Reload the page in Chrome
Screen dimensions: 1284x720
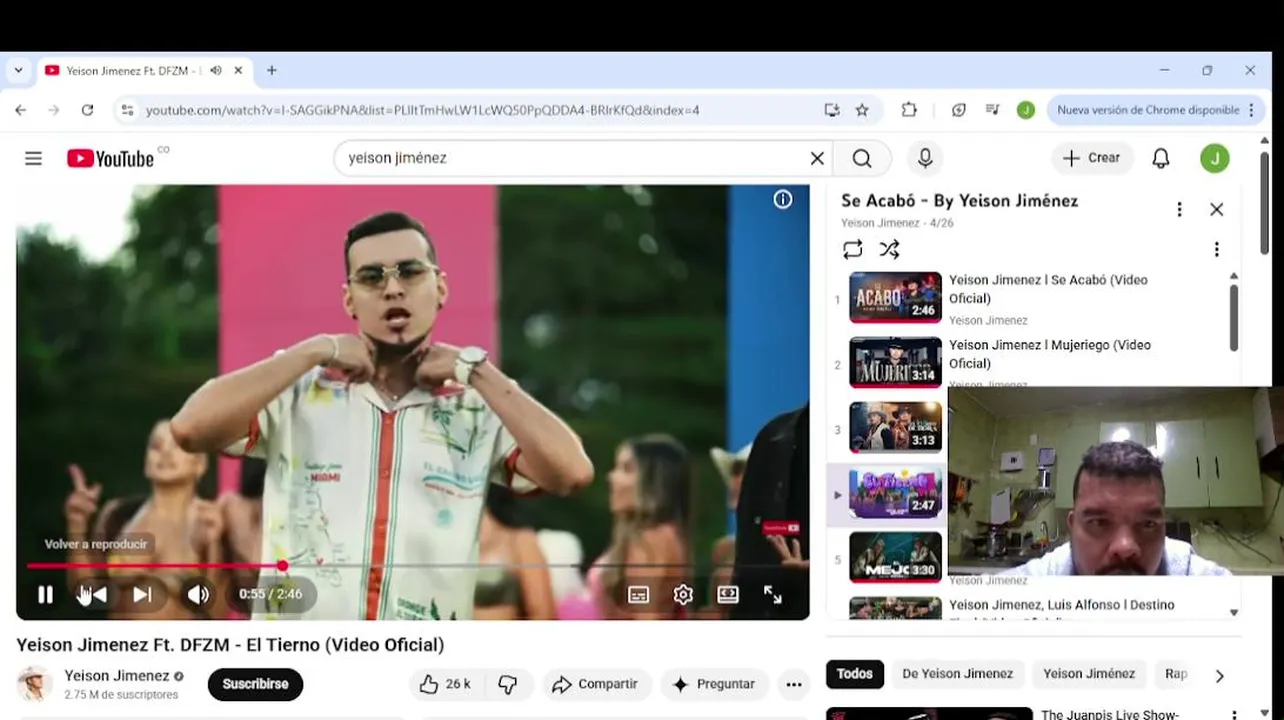coord(87,110)
